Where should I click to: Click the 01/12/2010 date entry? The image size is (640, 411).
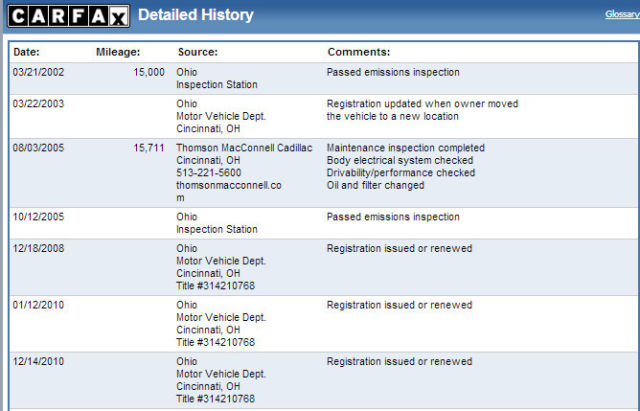(38, 305)
